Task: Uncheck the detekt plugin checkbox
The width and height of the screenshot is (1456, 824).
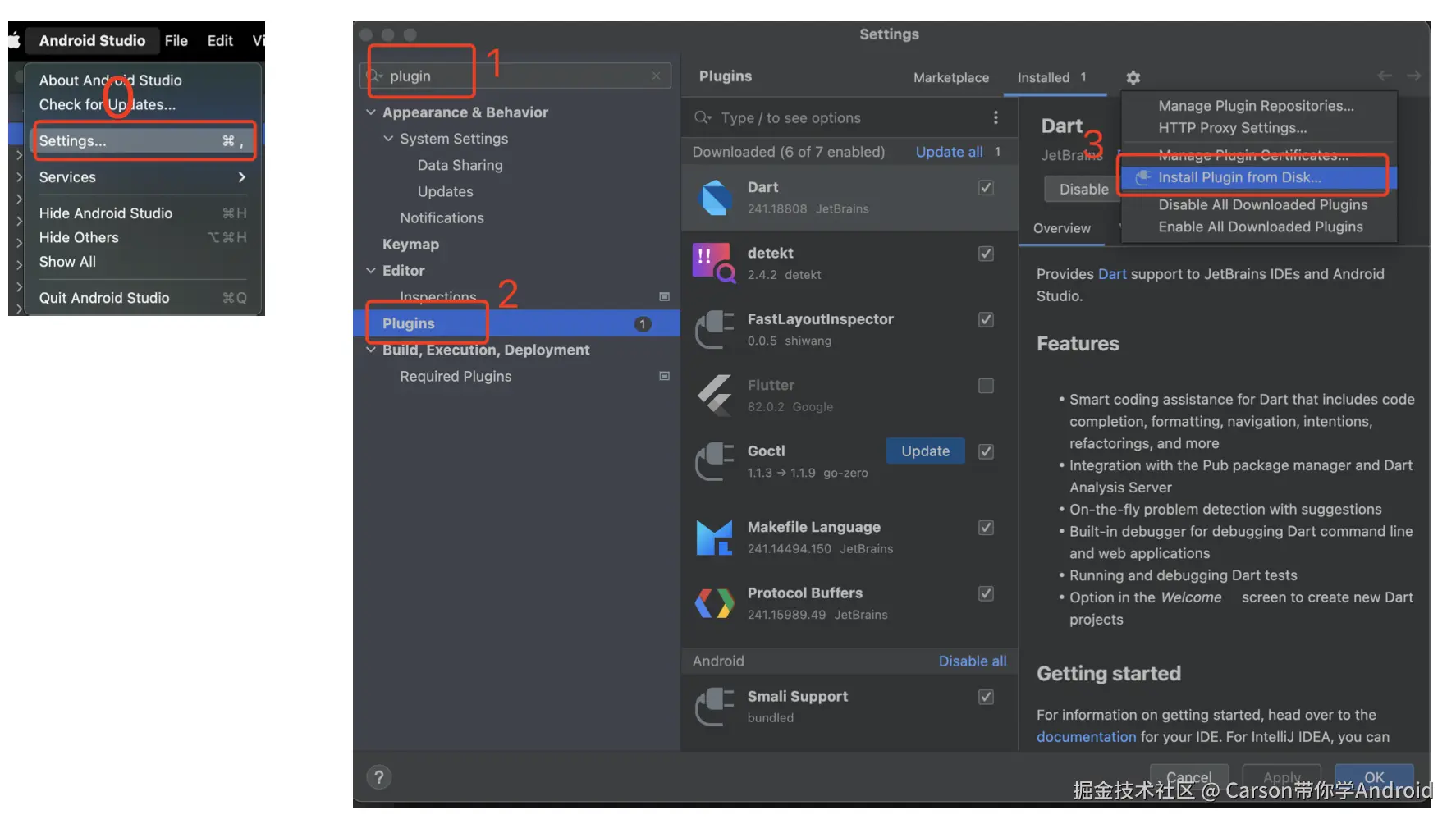Action: (987, 254)
